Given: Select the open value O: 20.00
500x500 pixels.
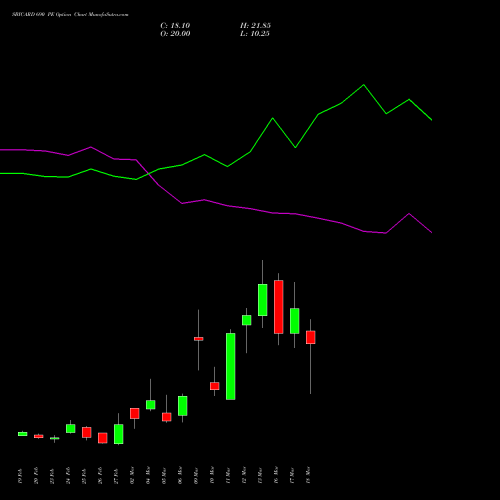Looking at the screenshot, I should click(x=175, y=34).
